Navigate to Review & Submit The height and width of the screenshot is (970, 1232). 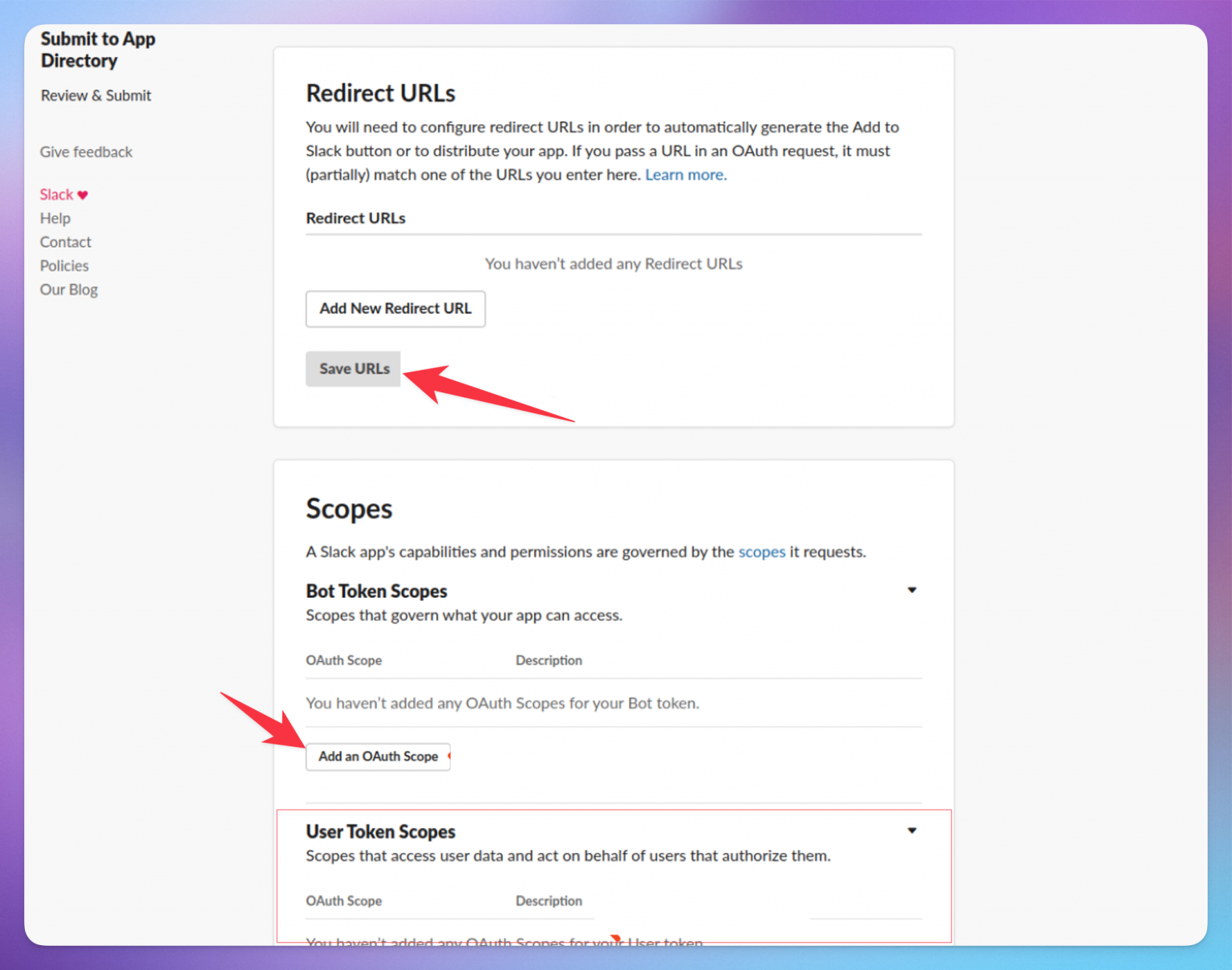[x=95, y=95]
